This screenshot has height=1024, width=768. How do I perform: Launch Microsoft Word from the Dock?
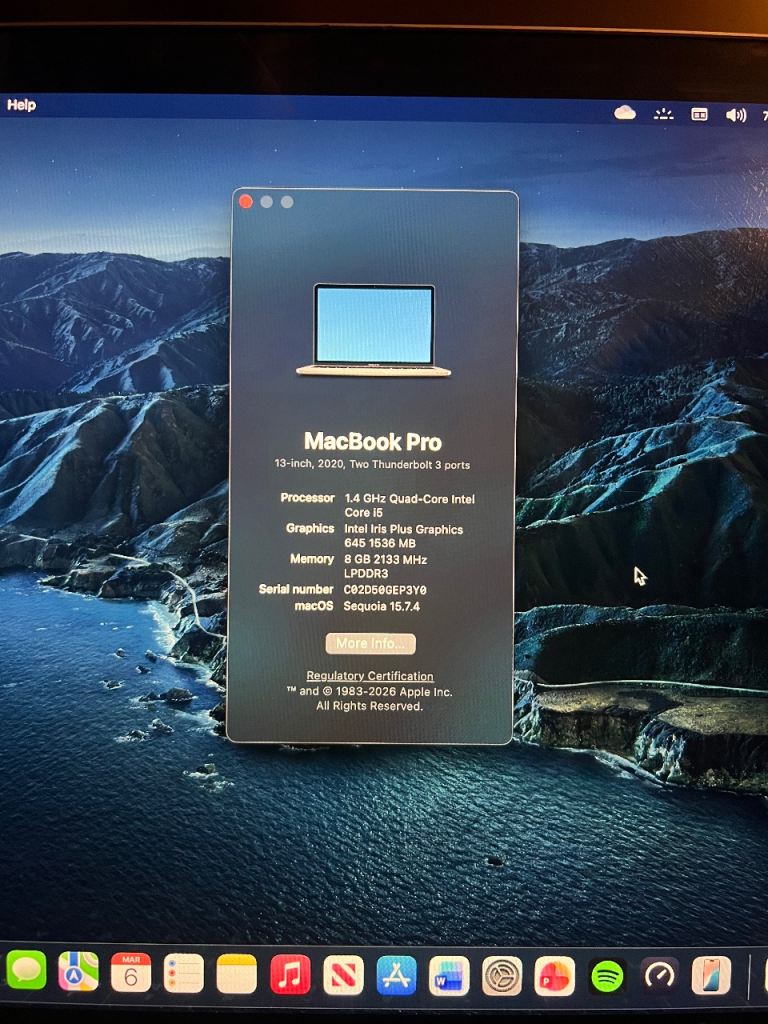point(449,976)
